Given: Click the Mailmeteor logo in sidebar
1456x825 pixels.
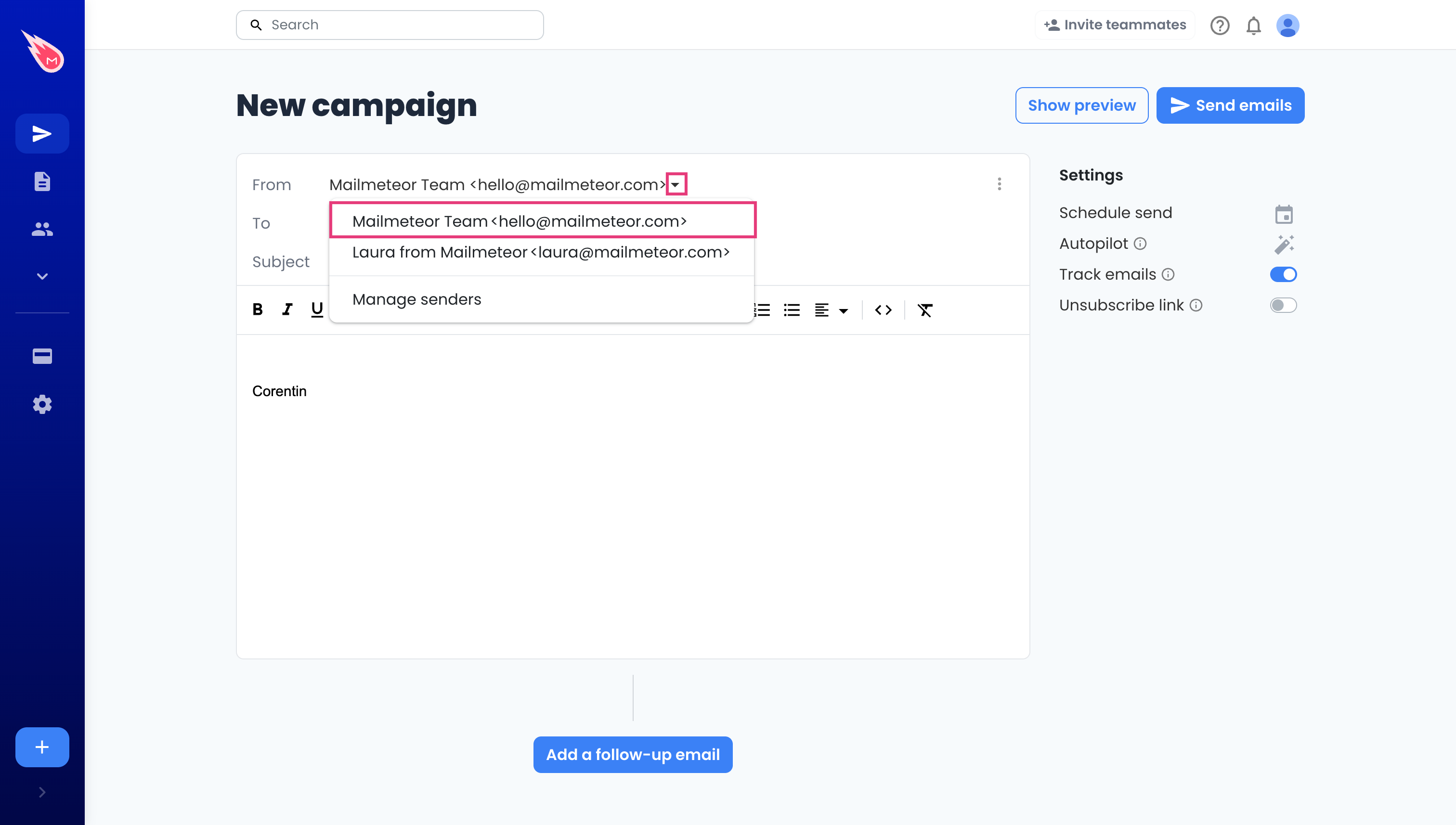Looking at the screenshot, I should point(43,52).
